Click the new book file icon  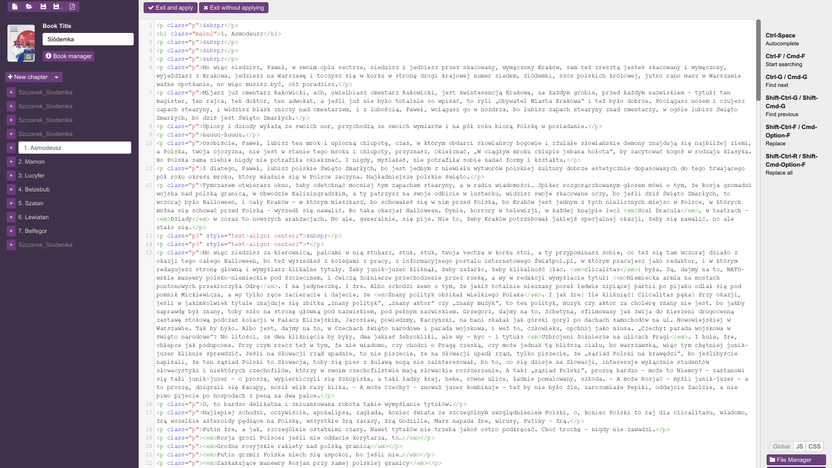pos(15,6)
